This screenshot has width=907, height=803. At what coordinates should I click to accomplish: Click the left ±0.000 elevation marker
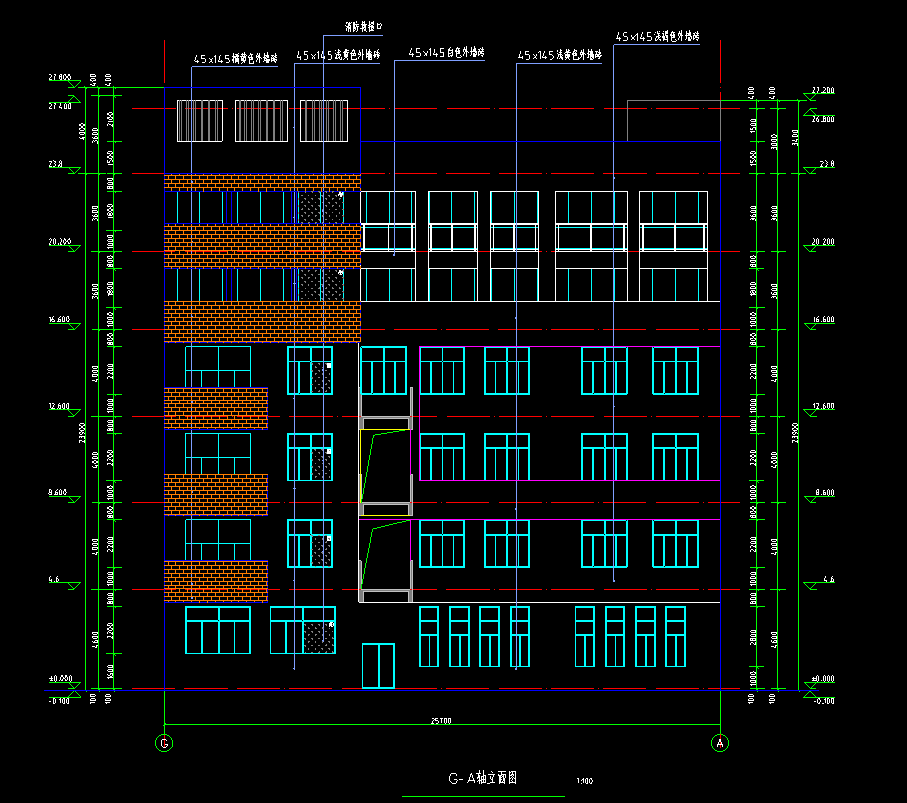(x=59, y=679)
